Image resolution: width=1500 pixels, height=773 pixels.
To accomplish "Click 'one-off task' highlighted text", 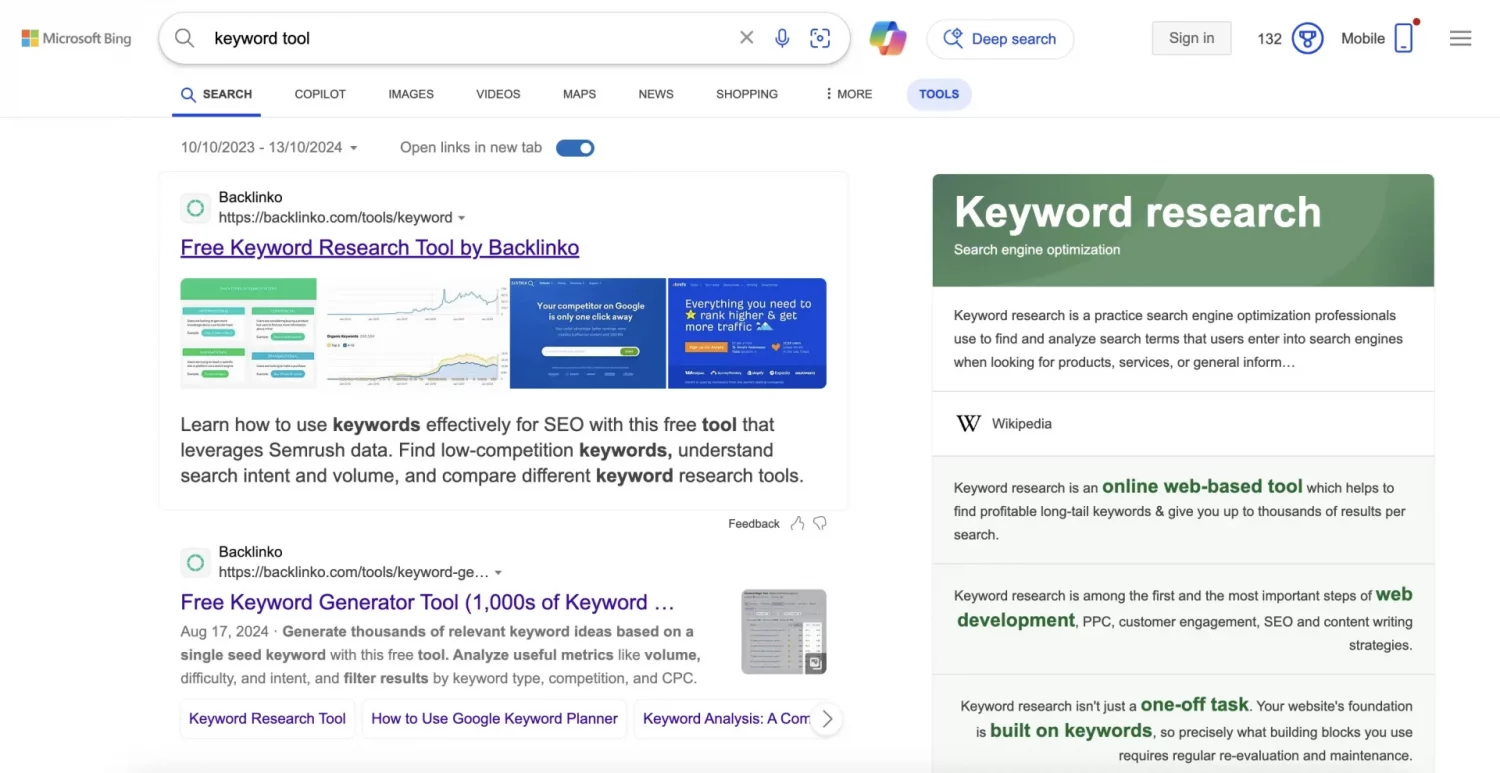I will click(1194, 704).
